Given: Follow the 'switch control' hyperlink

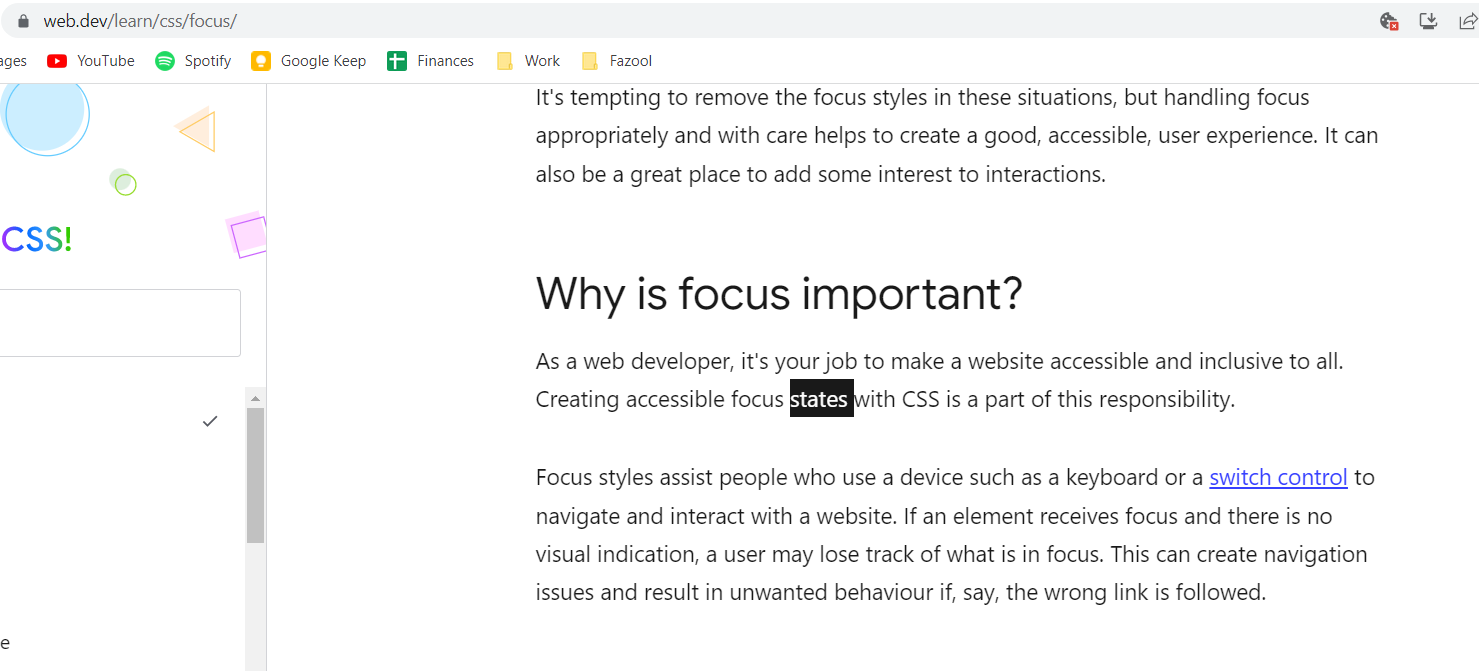Looking at the screenshot, I should click(1278, 477).
